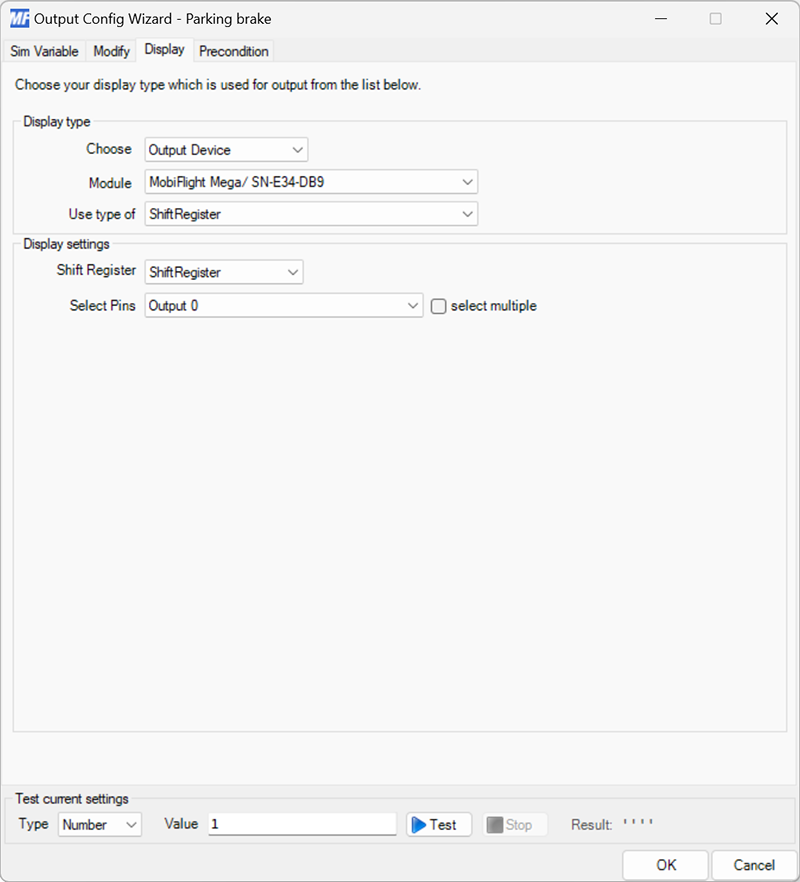Viewport: 800px width, 882px height.
Task: Click the MobiFlight logo in the title bar
Action: [x=18, y=18]
